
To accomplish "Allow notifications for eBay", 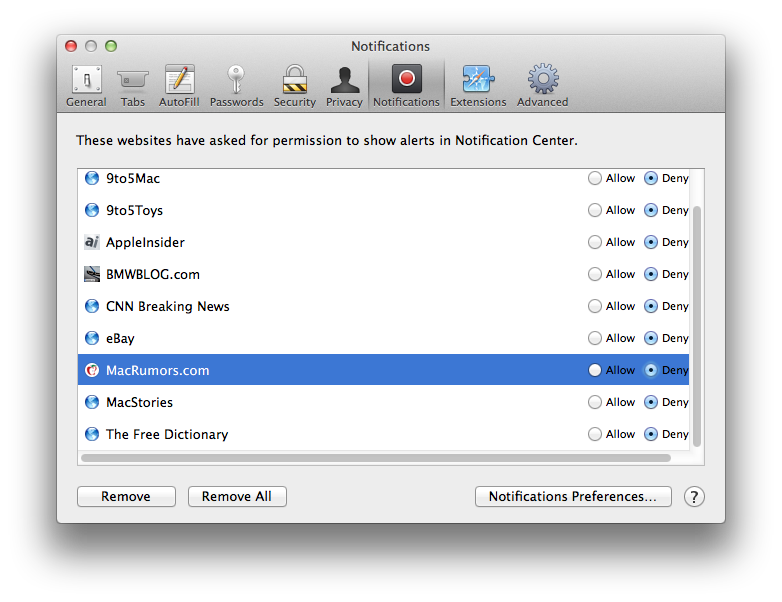I will 594,338.
